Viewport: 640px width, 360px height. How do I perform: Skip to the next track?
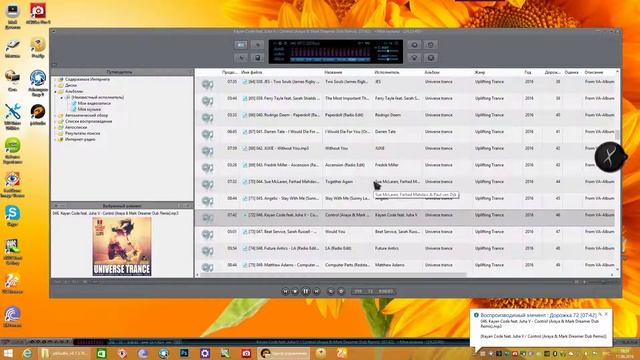click(x=316, y=291)
